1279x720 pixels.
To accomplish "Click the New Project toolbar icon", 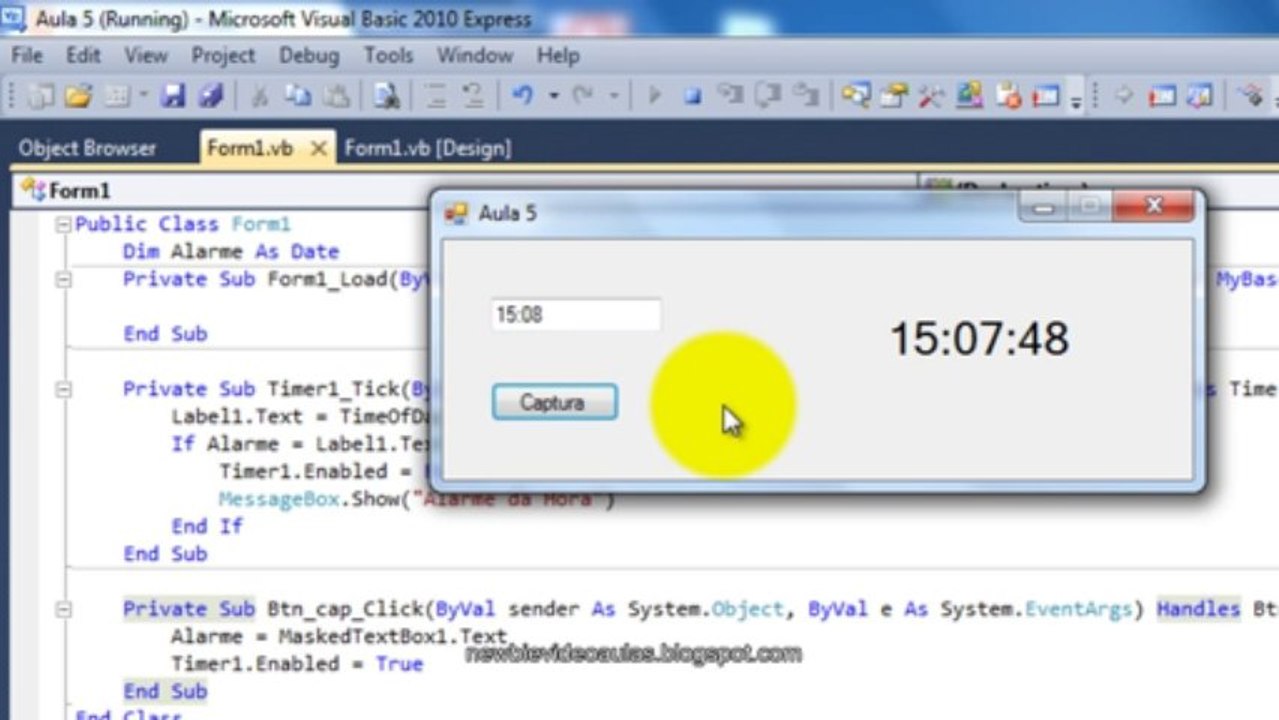I will coord(42,96).
